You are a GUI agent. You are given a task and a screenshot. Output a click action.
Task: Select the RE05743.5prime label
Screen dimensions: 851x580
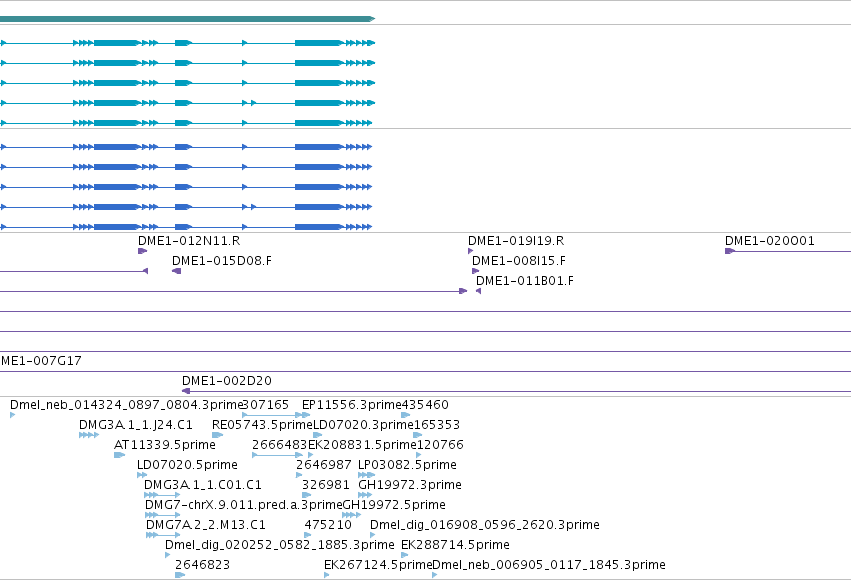tap(263, 425)
